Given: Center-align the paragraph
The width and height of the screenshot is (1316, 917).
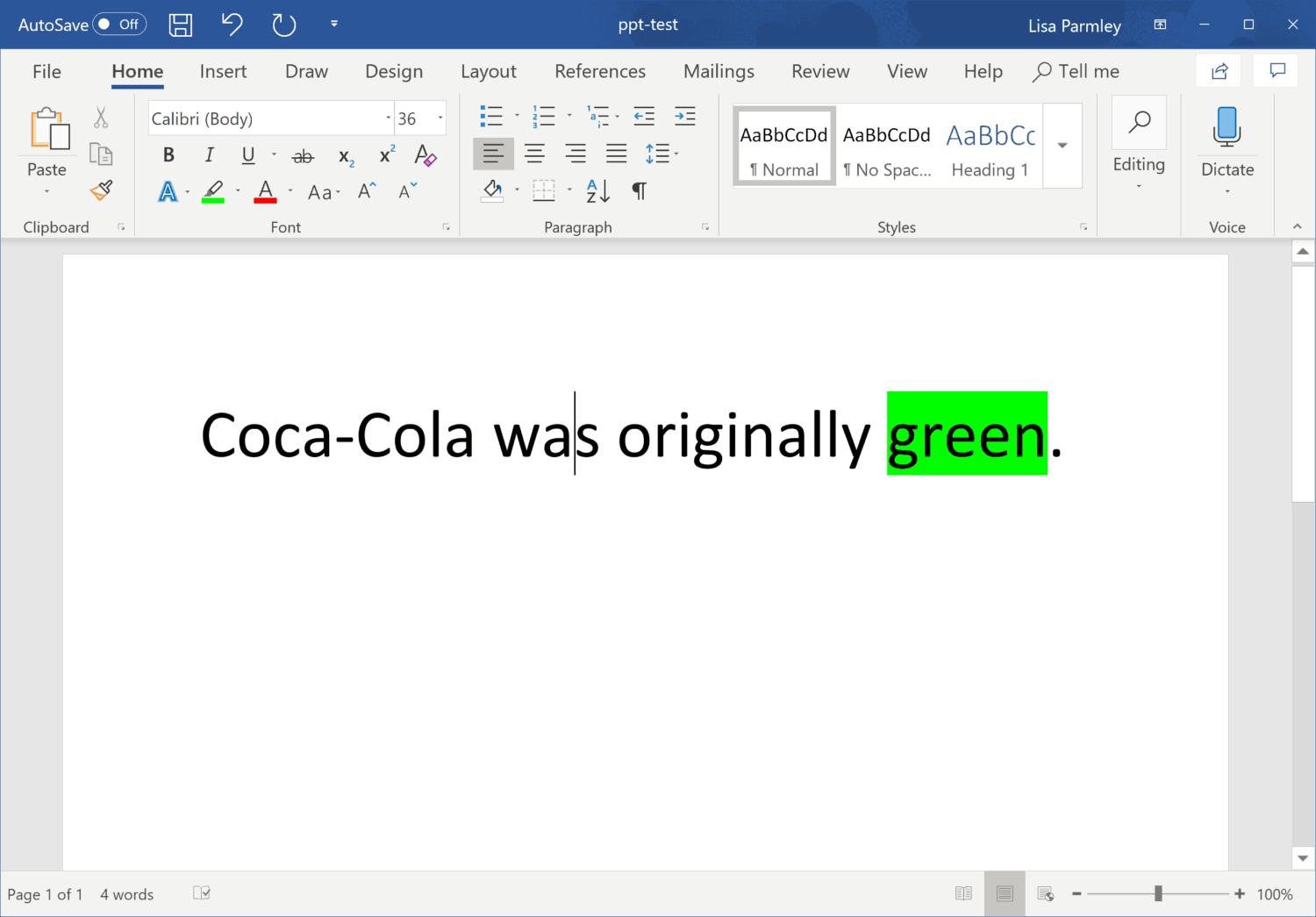Looking at the screenshot, I should click(x=534, y=154).
